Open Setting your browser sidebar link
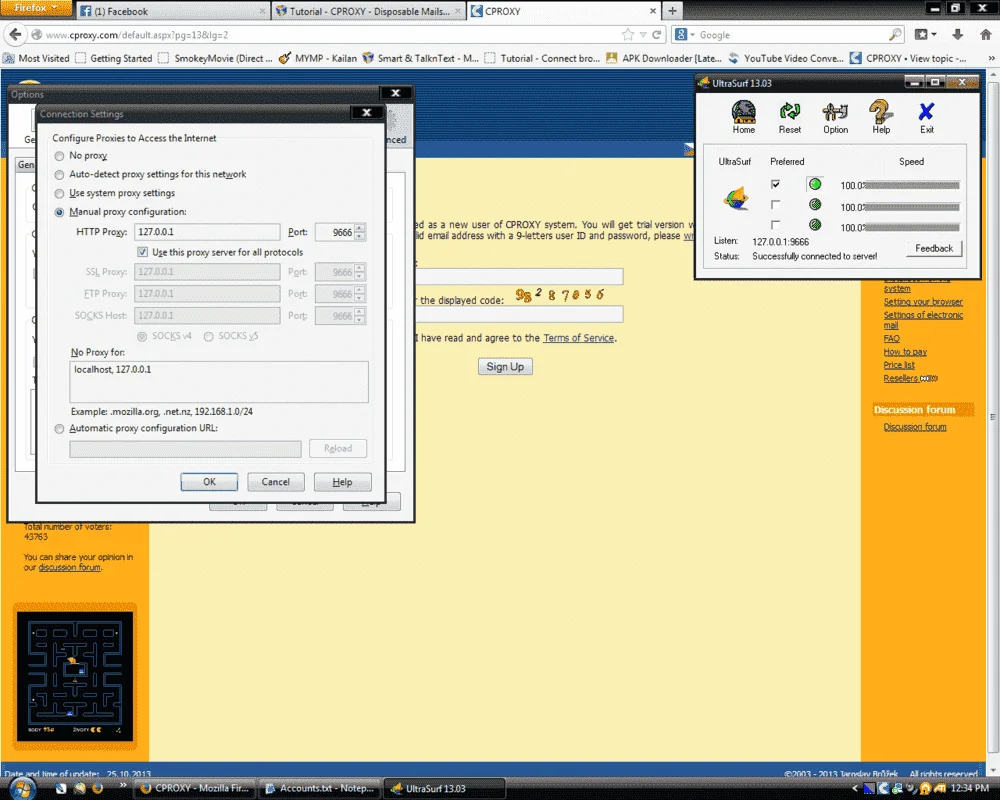1000x800 pixels. point(923,302)
